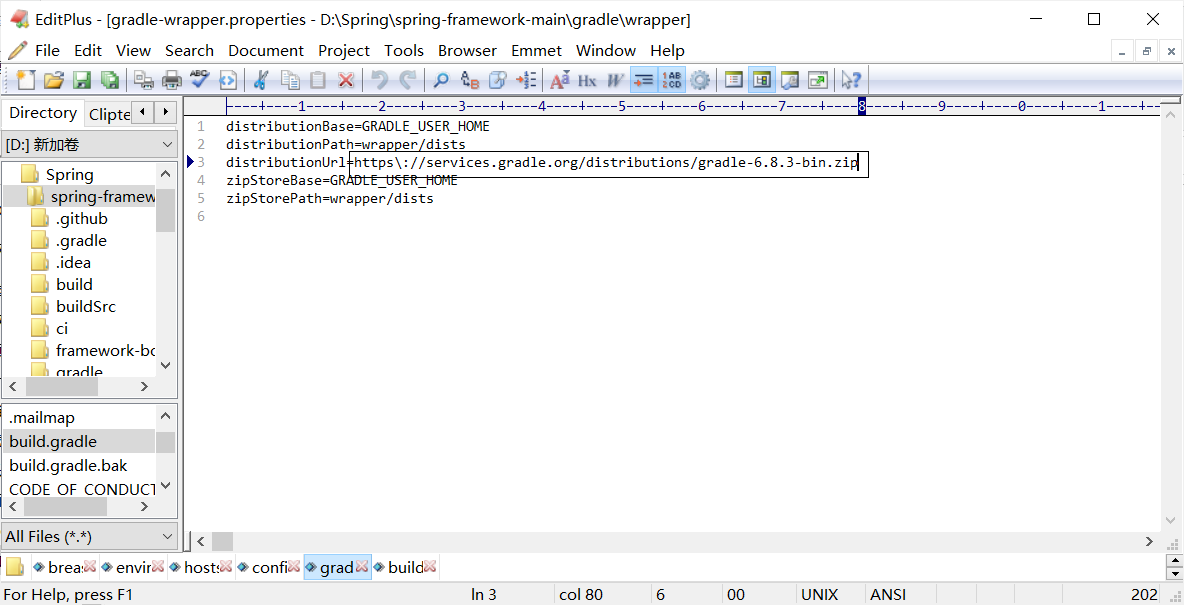Cut selection using scissors icon
The width and height of the screenshot is (1184, 605).
coord(261,79)
